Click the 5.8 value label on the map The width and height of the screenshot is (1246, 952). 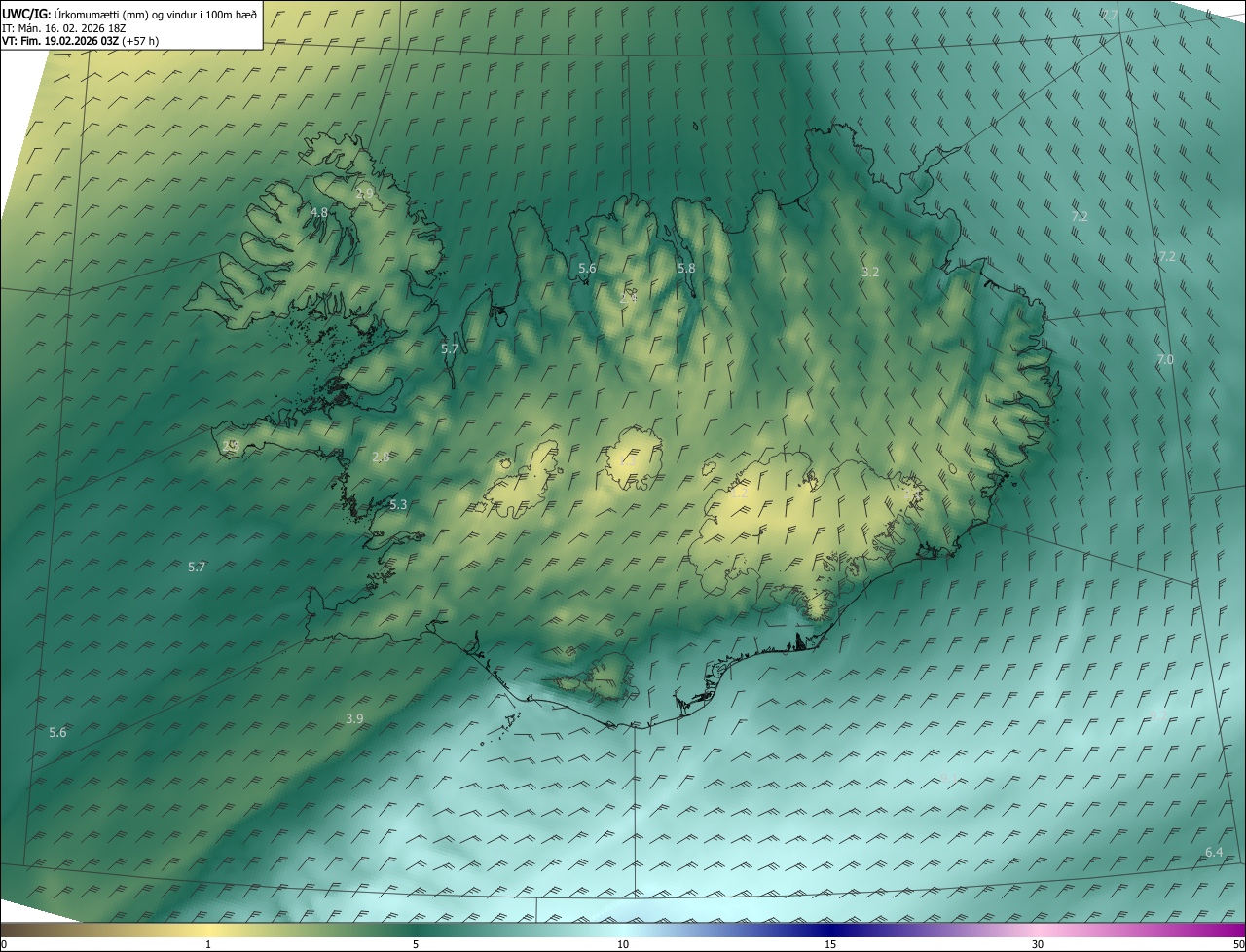click(x=686, y=268)
